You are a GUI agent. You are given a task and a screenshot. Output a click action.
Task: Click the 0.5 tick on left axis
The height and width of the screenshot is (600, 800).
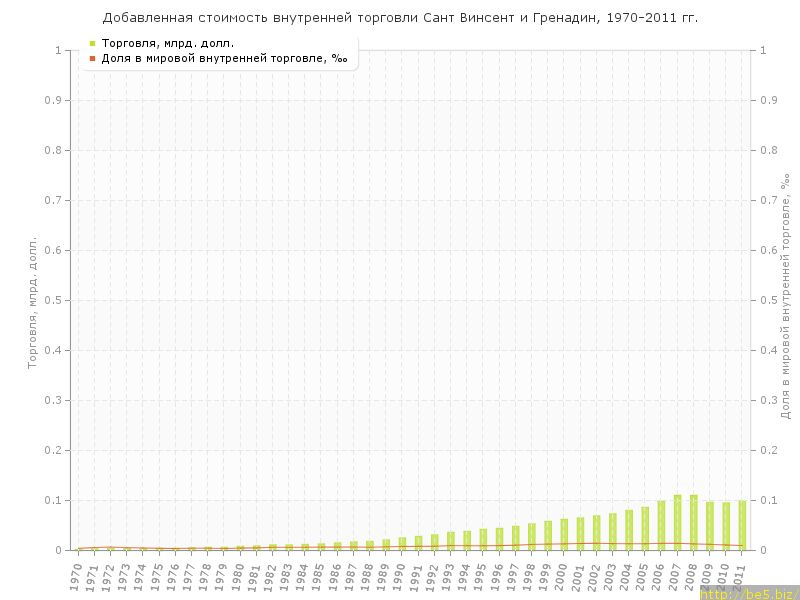[x=56, y=300]
